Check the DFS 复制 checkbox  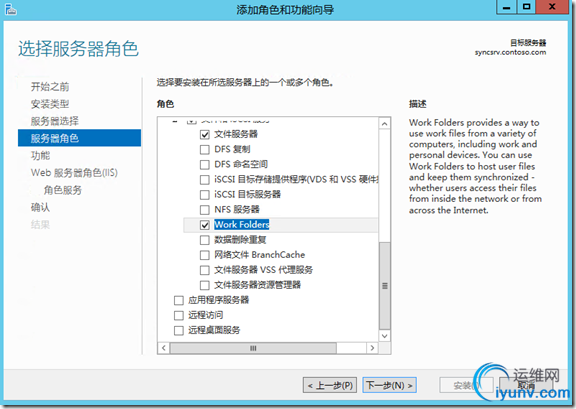(x=205, y=150)
